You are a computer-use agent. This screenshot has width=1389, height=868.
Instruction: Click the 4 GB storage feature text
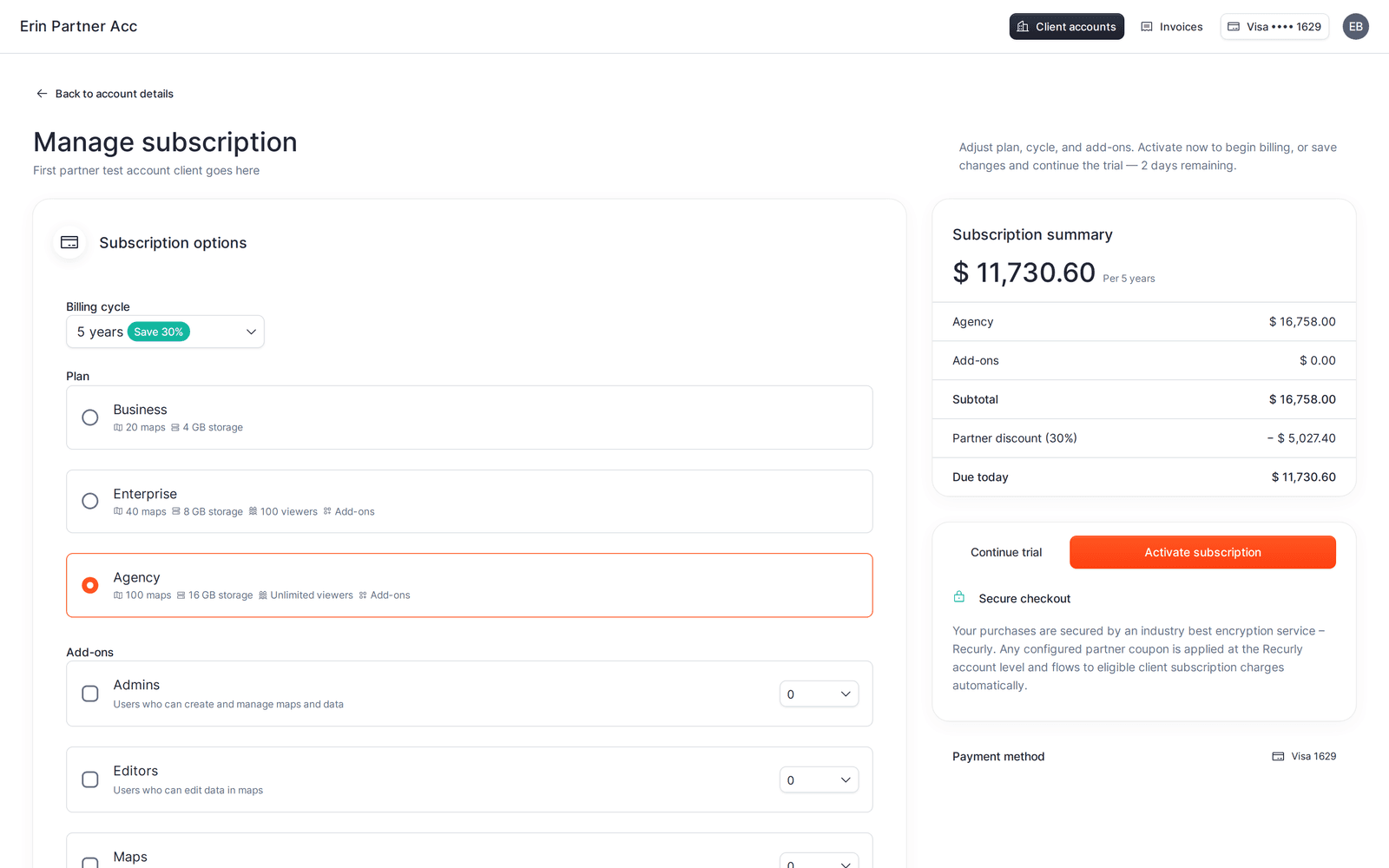pyautogui.click(x=213, y=428)
